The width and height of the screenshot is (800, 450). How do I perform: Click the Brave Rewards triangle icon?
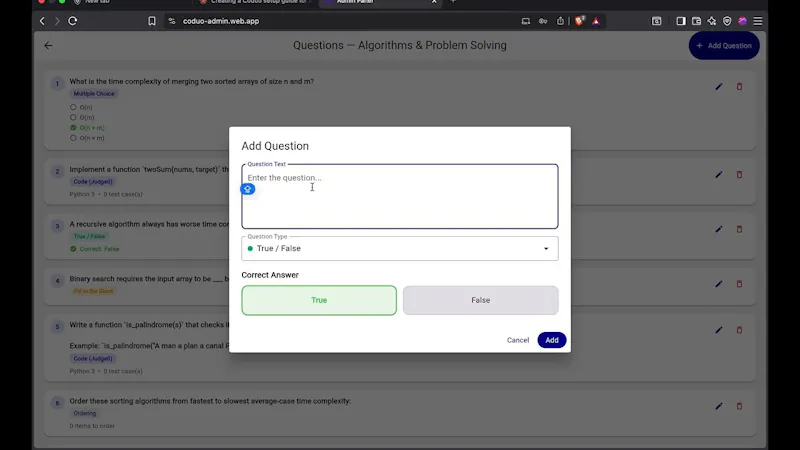(596, 21)
